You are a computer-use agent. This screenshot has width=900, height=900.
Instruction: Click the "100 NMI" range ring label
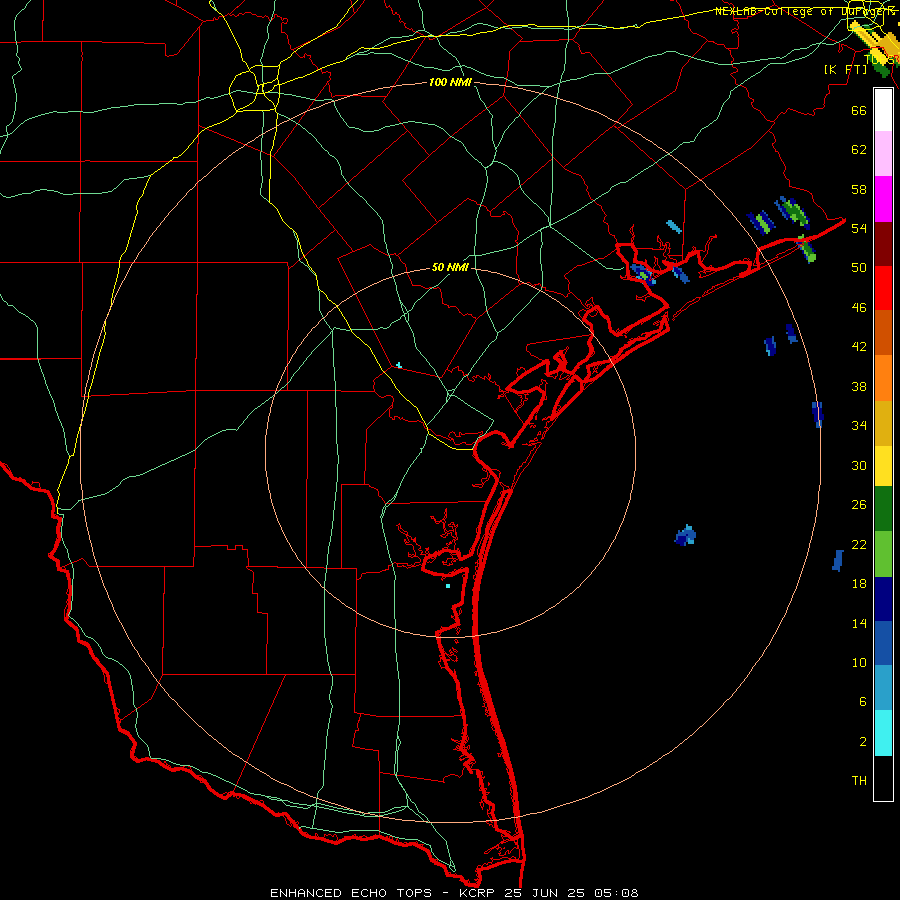tap(450, 83)
